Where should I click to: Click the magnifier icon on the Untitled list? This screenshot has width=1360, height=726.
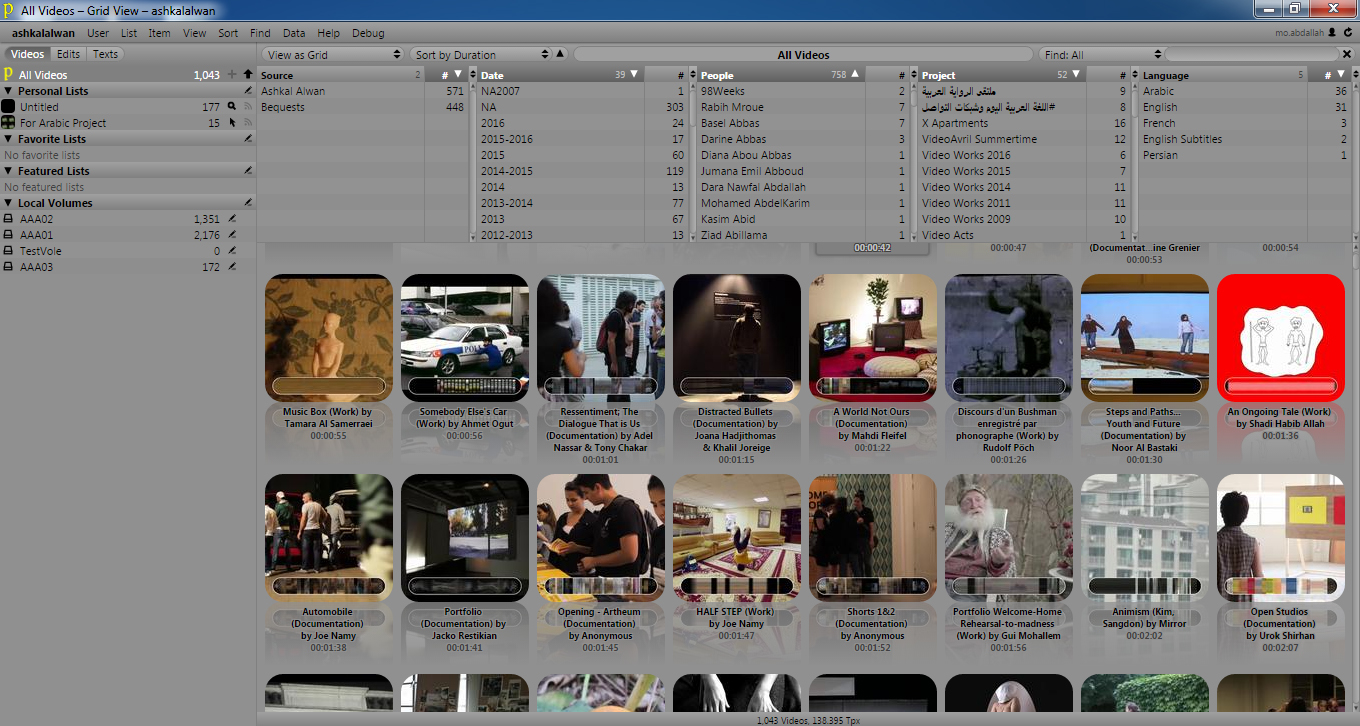232,106
